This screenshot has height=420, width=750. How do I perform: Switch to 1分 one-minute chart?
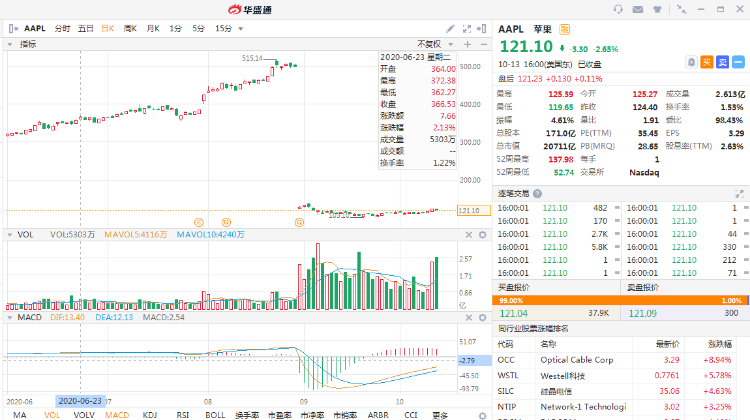(x=176, y=29)
